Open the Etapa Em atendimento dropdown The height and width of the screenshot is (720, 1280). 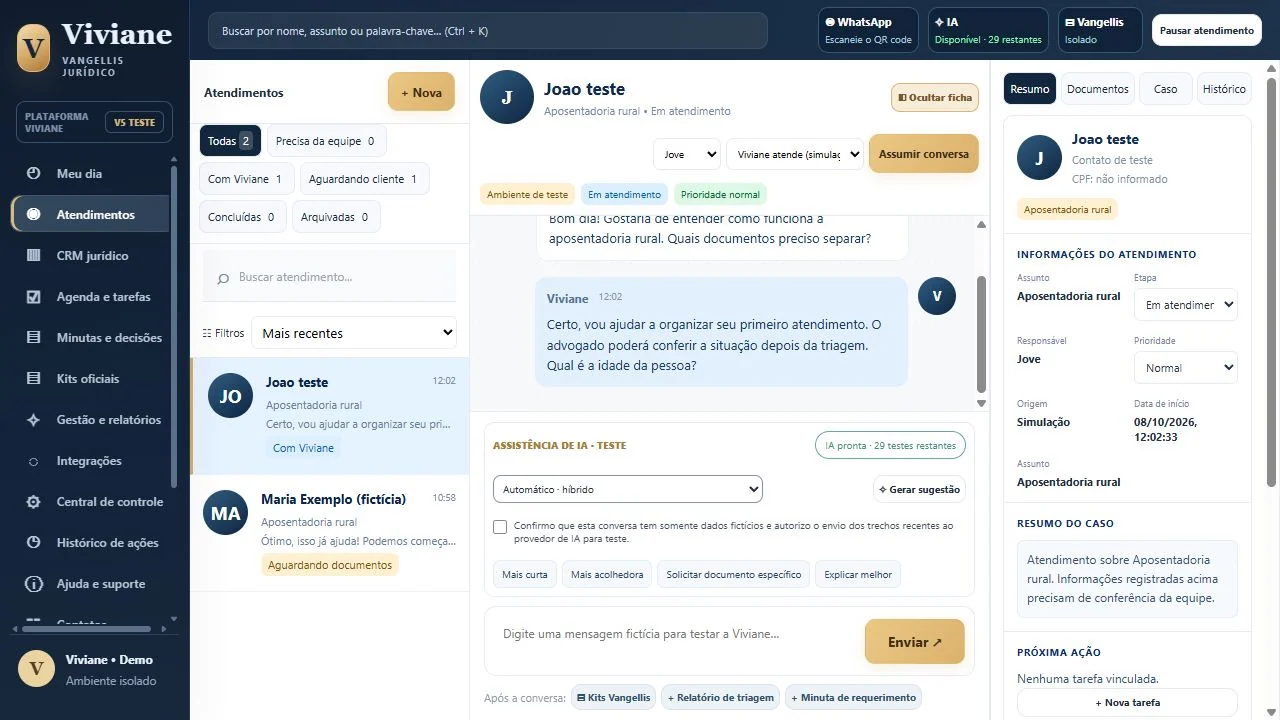click(x=1185, y=305)
